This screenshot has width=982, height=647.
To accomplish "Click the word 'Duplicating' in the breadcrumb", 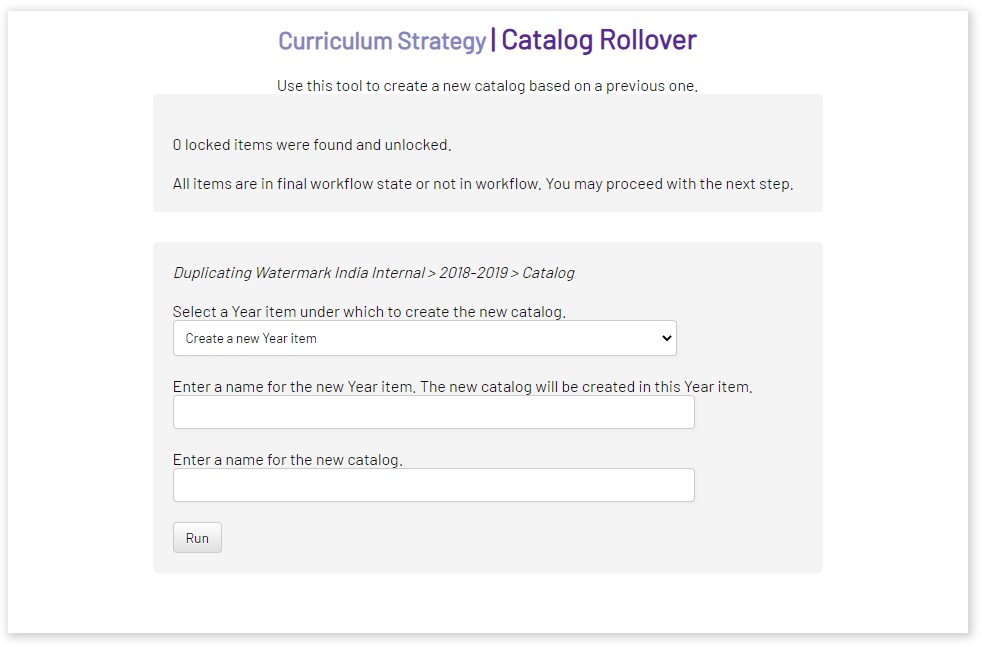I will point(212,273).
